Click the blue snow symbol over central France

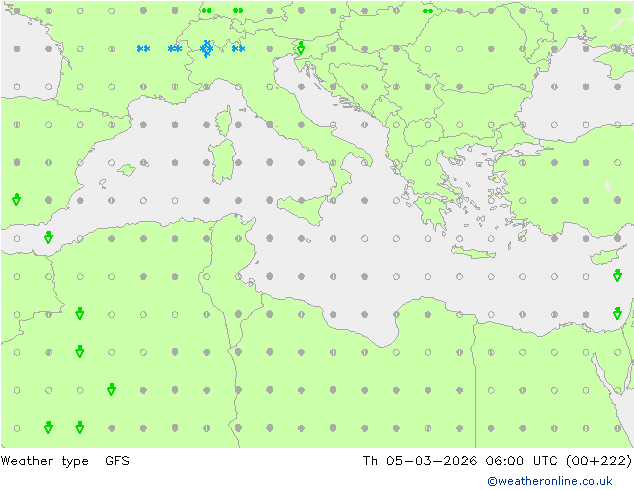pos(144,49)
